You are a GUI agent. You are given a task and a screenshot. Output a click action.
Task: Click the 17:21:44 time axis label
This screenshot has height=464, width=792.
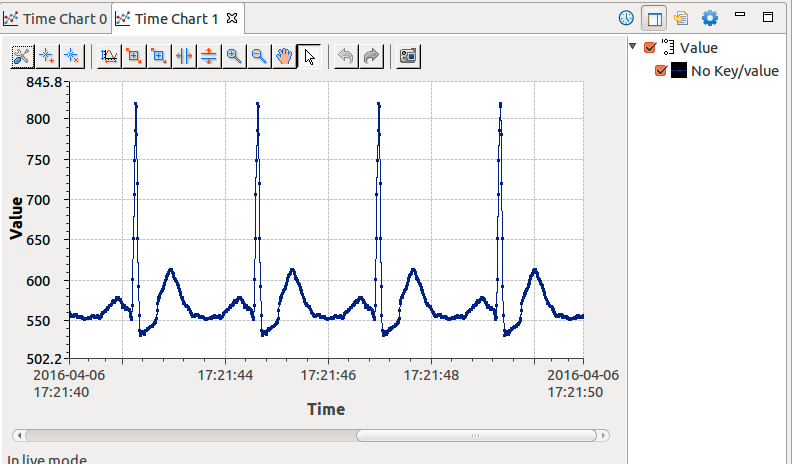225,376
